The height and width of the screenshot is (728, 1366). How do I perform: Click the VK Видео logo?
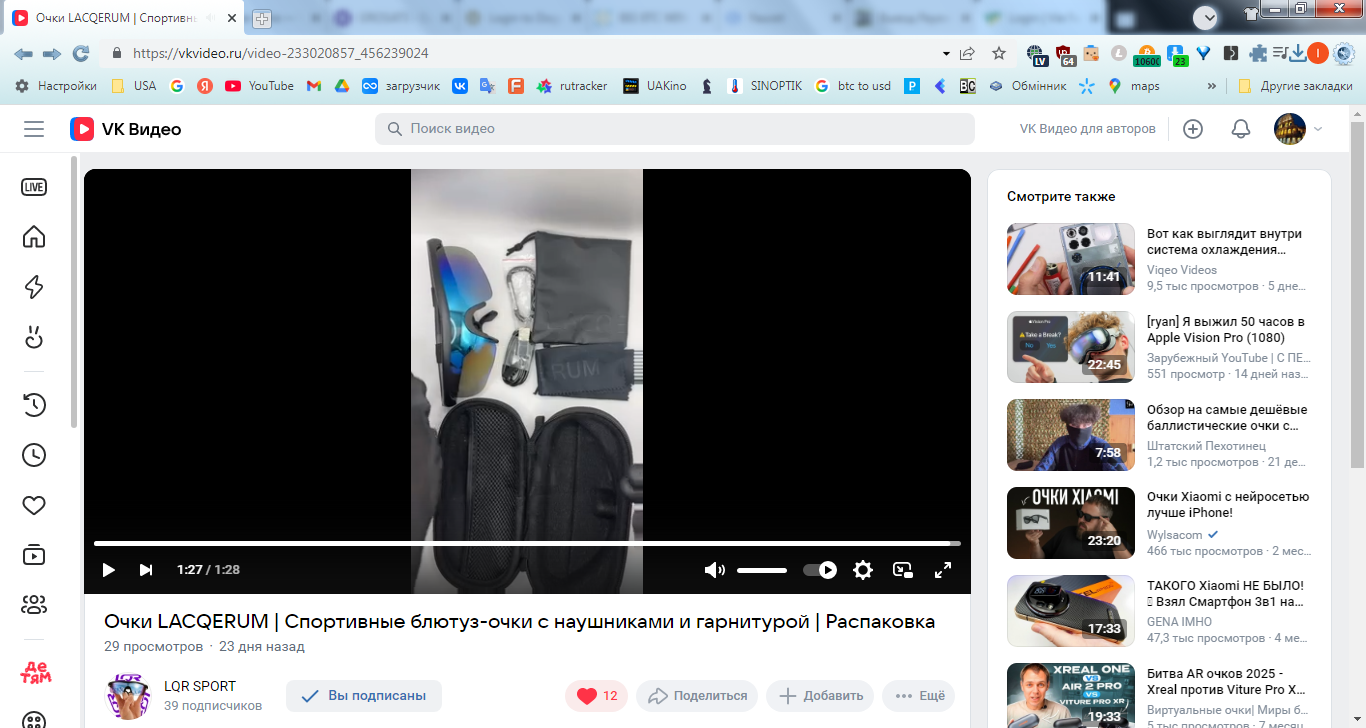pyautogui.click(x=125, y=129)
